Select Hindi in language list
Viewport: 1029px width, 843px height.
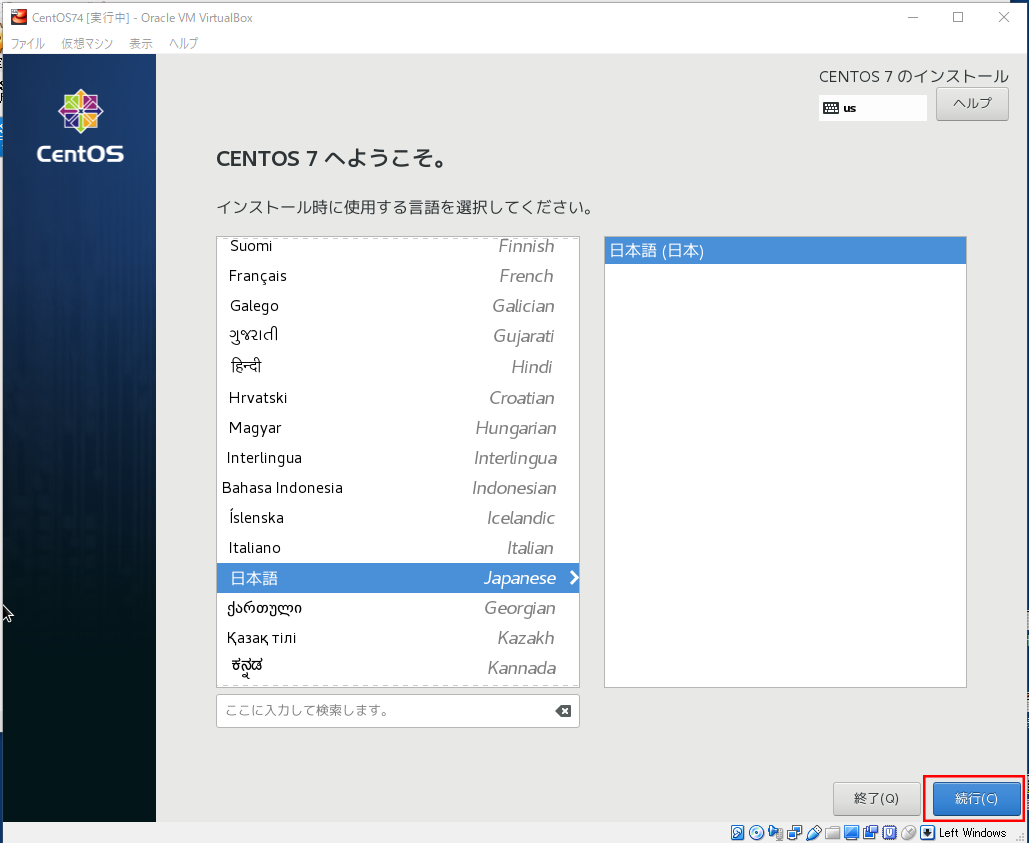click(x=398, y=367)
